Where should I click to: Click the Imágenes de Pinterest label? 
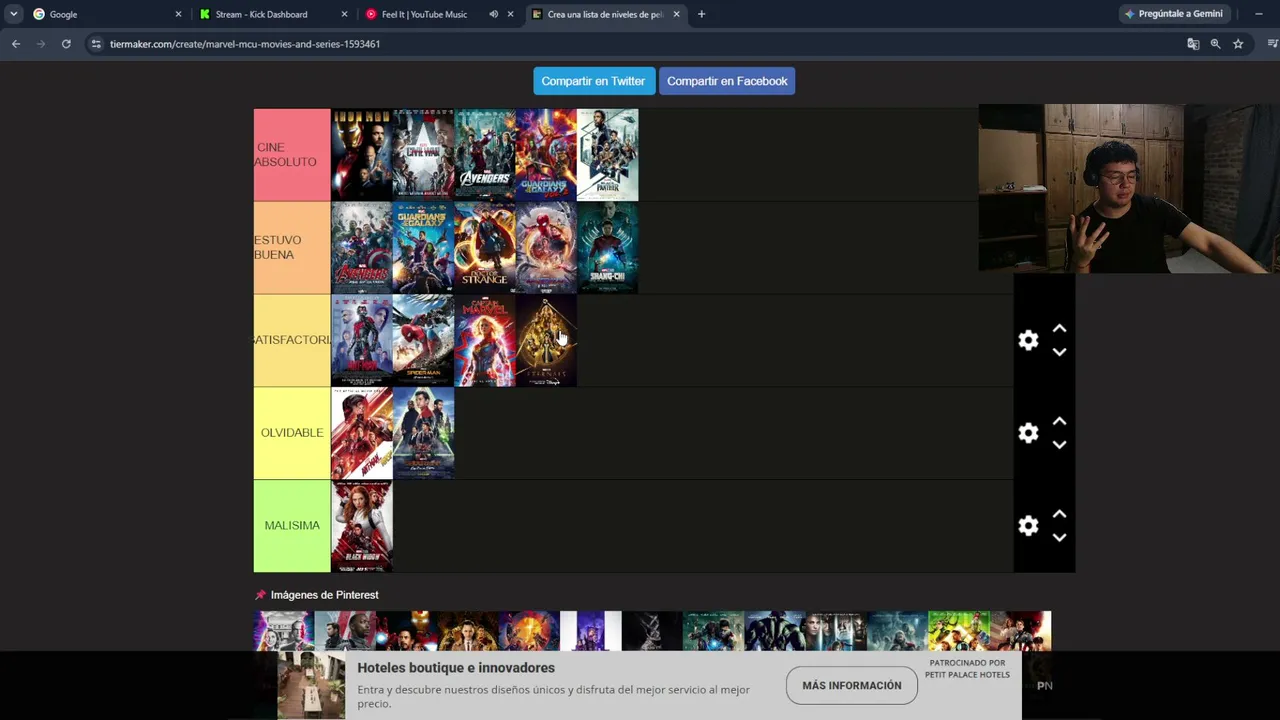(x=324, y=595)
